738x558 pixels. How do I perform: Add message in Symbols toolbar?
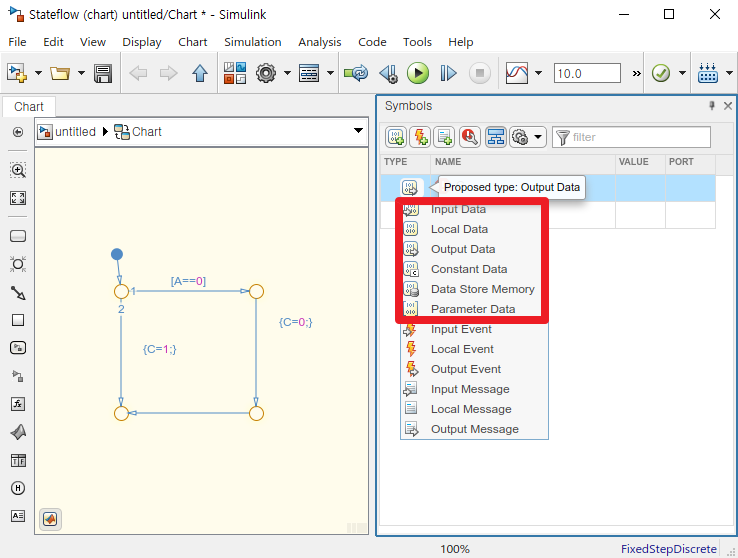(444, 137)
